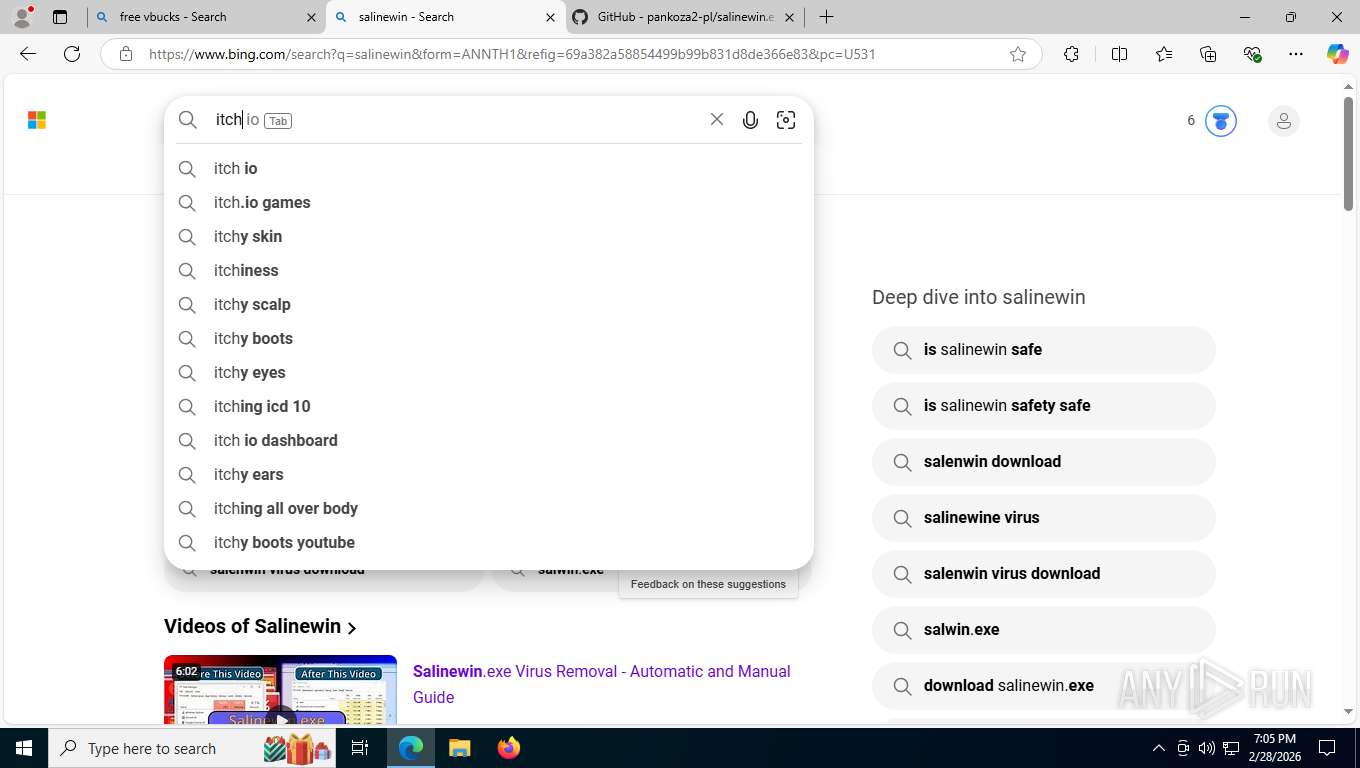The width and height of the screenshot is (1360, 768).
Task: Select the 'itch io' suggestion
Action: point(488,169)
